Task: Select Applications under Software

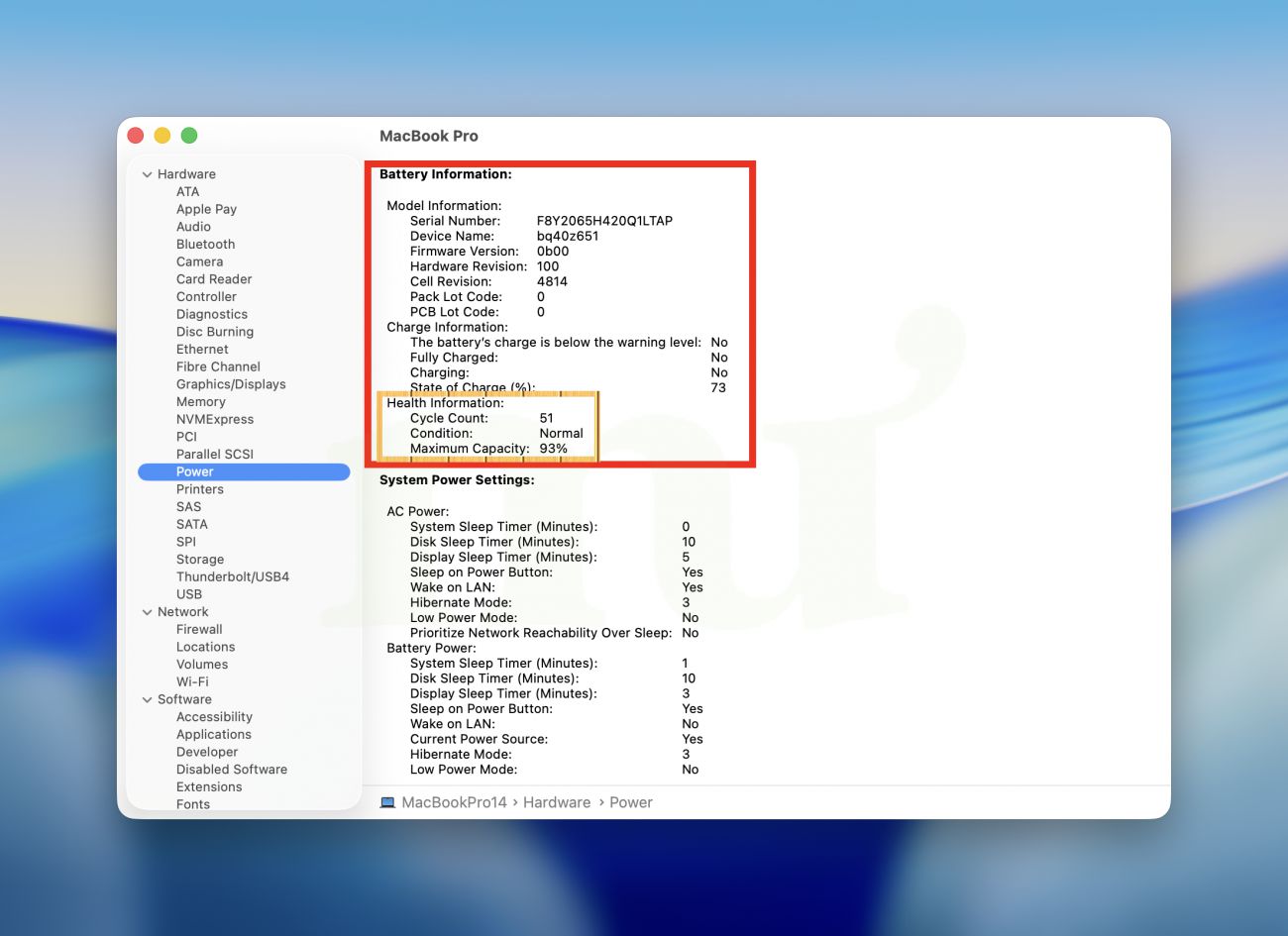Action: click(x=214, y=735)
